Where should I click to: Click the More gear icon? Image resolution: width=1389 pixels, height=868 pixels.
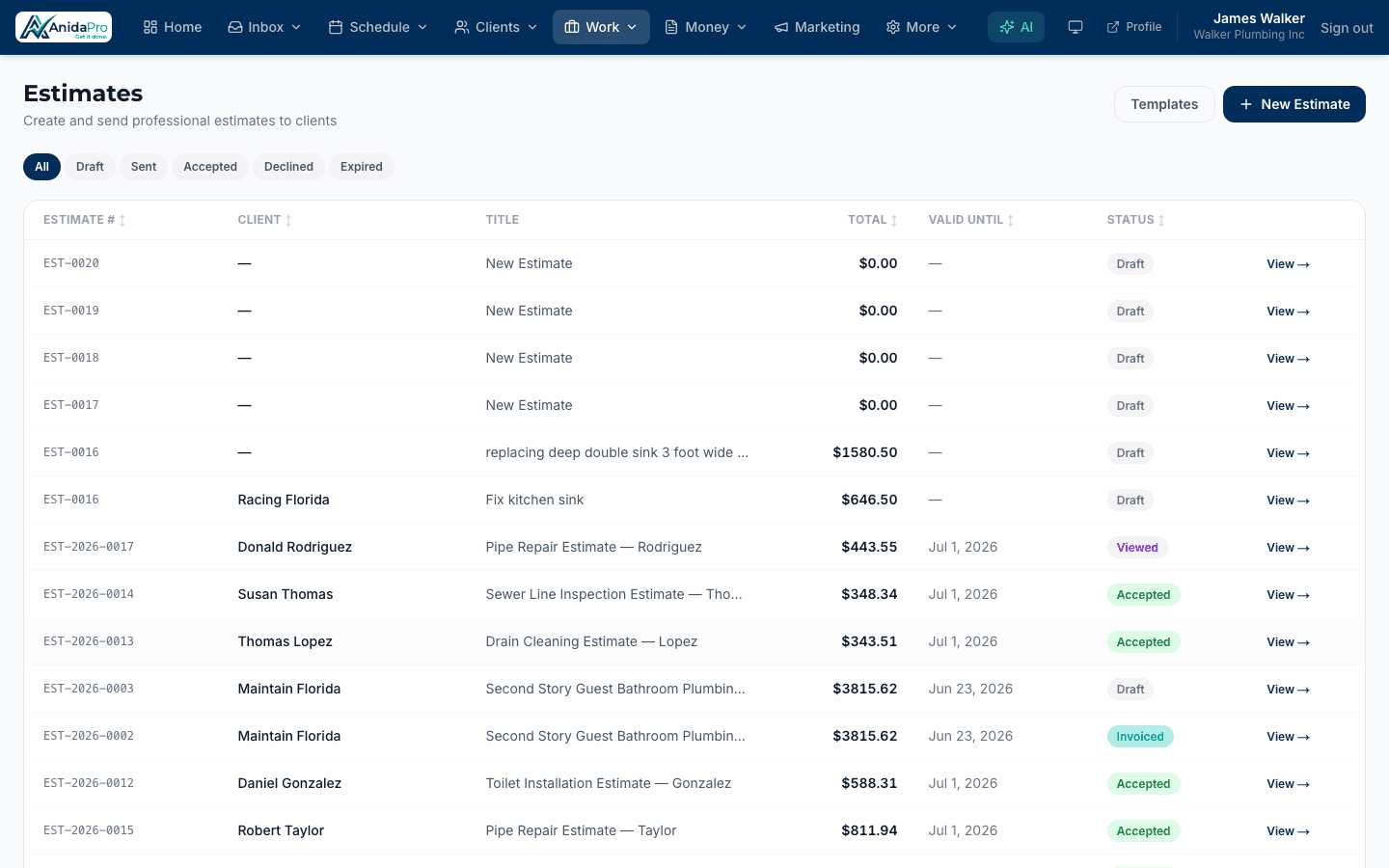tap(893, 27)
